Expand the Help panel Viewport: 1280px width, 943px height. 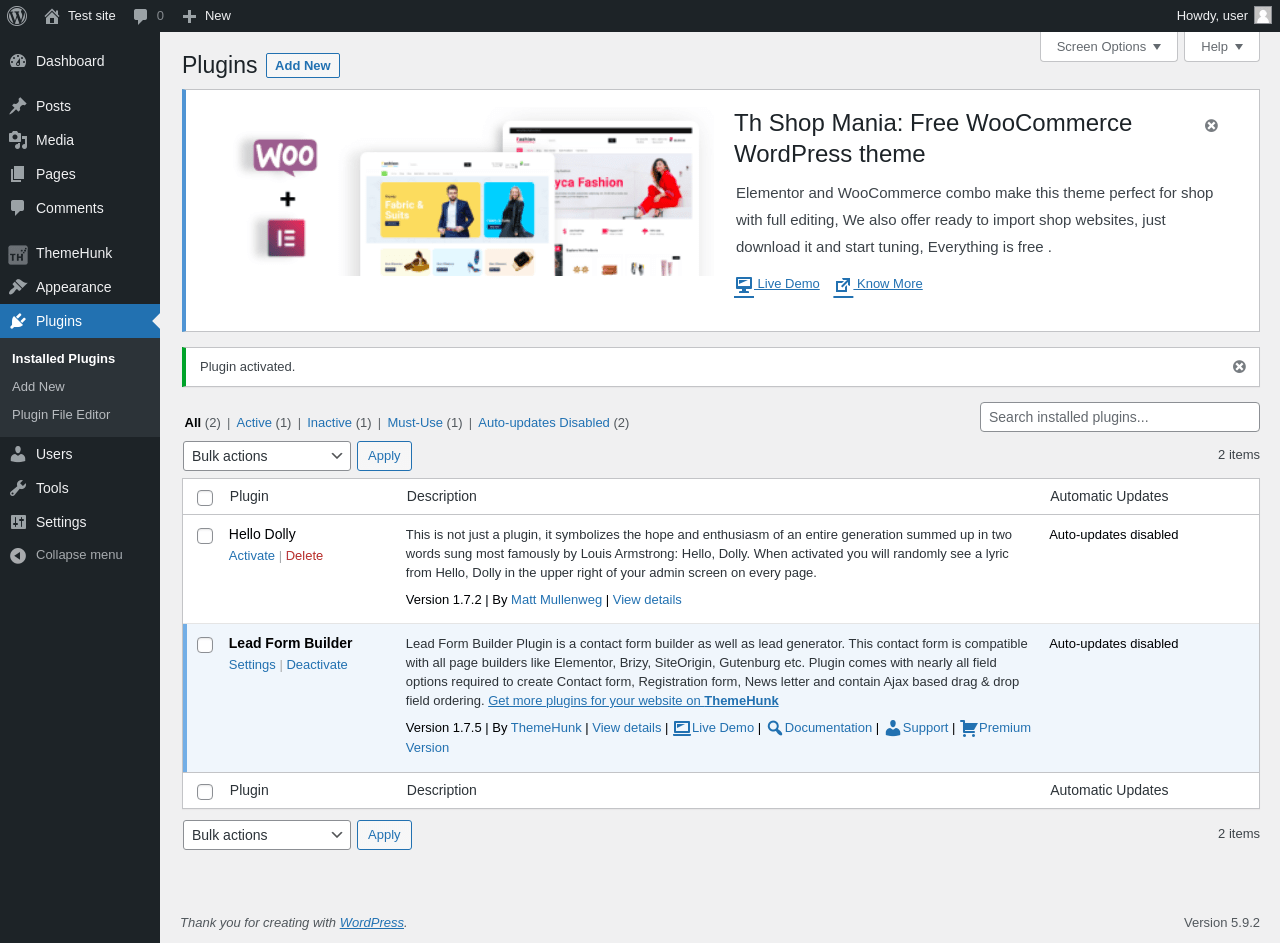(x=1222, y=46)
